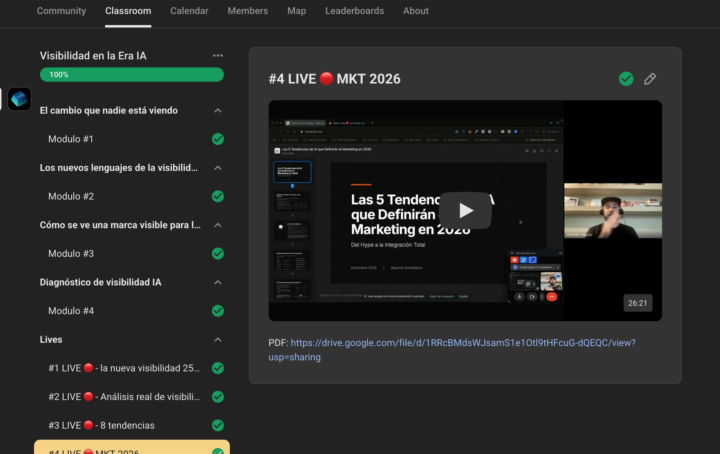Toggle completion check for #3 LIVE 8 tendencias
720x454 pixels.
218,425
